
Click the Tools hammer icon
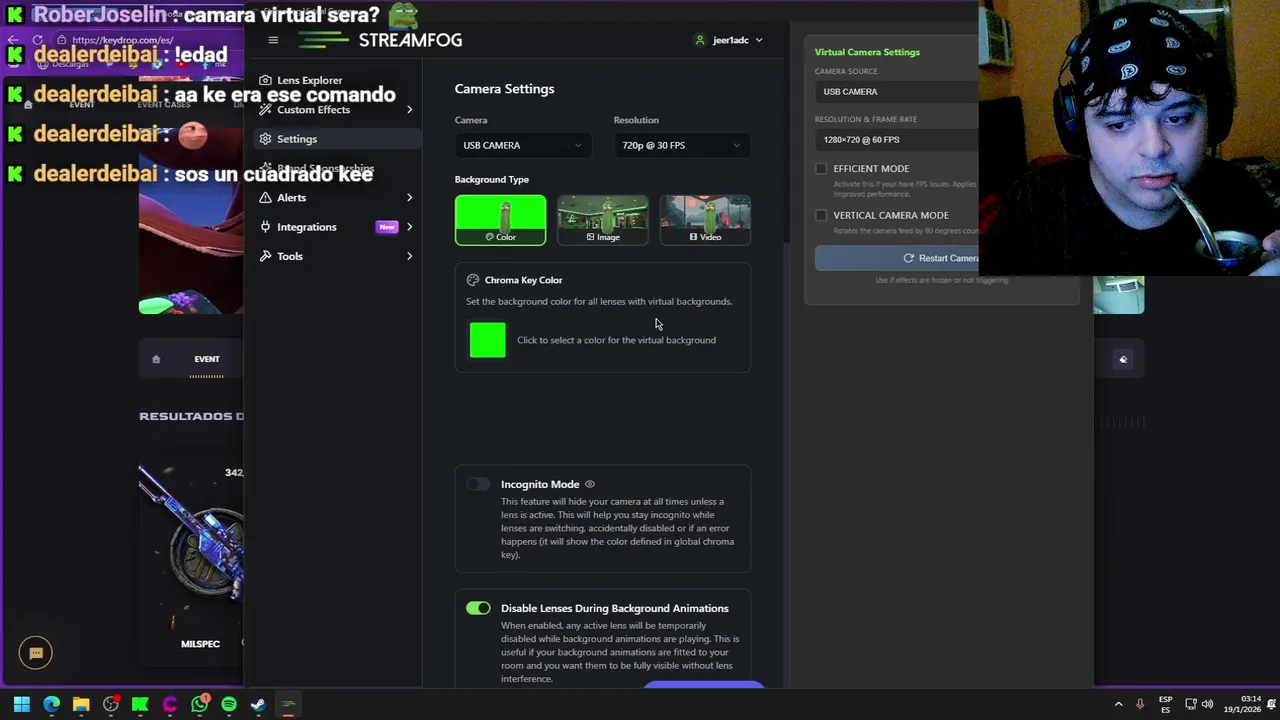click(x=265, y=256)
